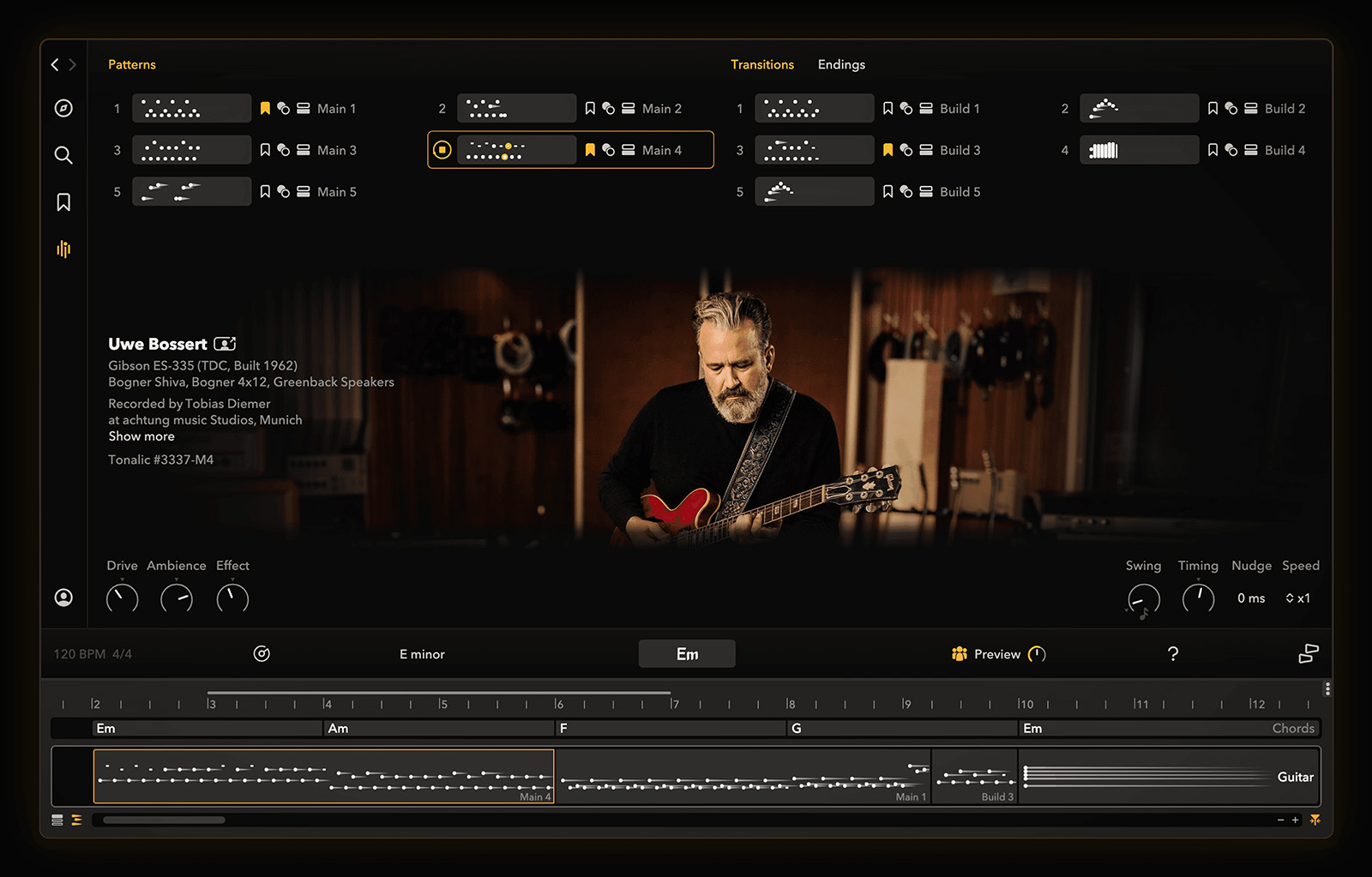This screenshot has width=1372, height=877.
Task: Bookmark the Main 3 pattern
Action: (x=265, y=150)
